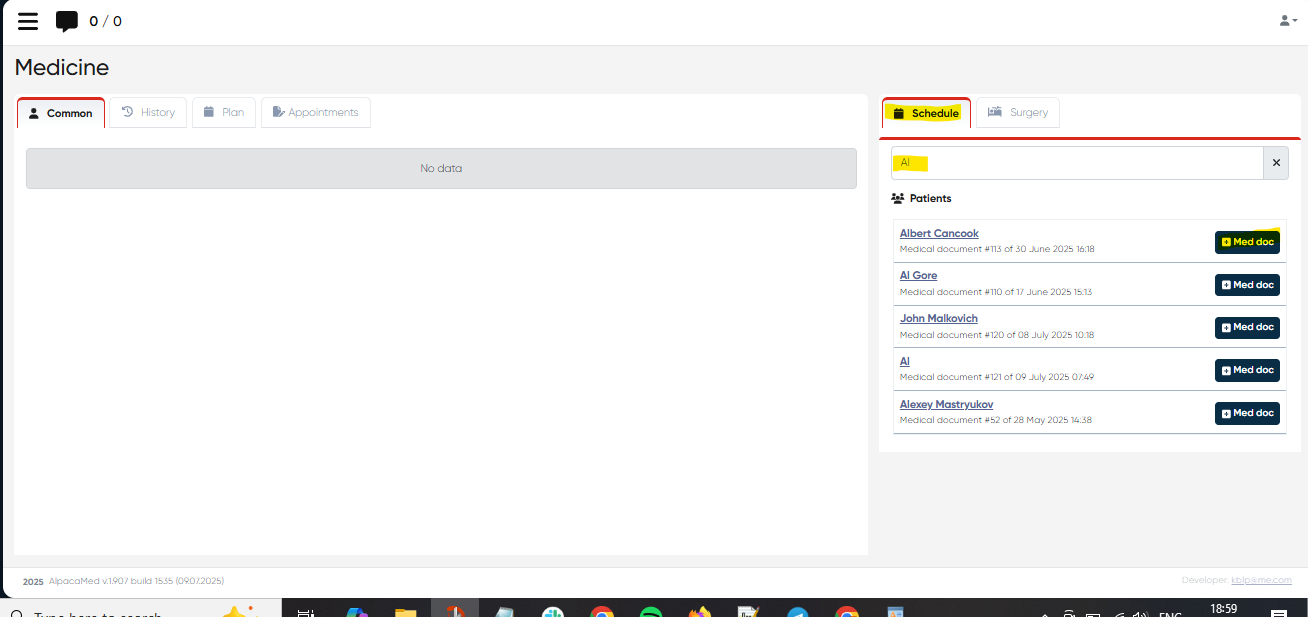Image resolution: width=1308 pixels, height=617 pixels.
Task: Open Al Gore patient record
Action: [x=918, y=276]
